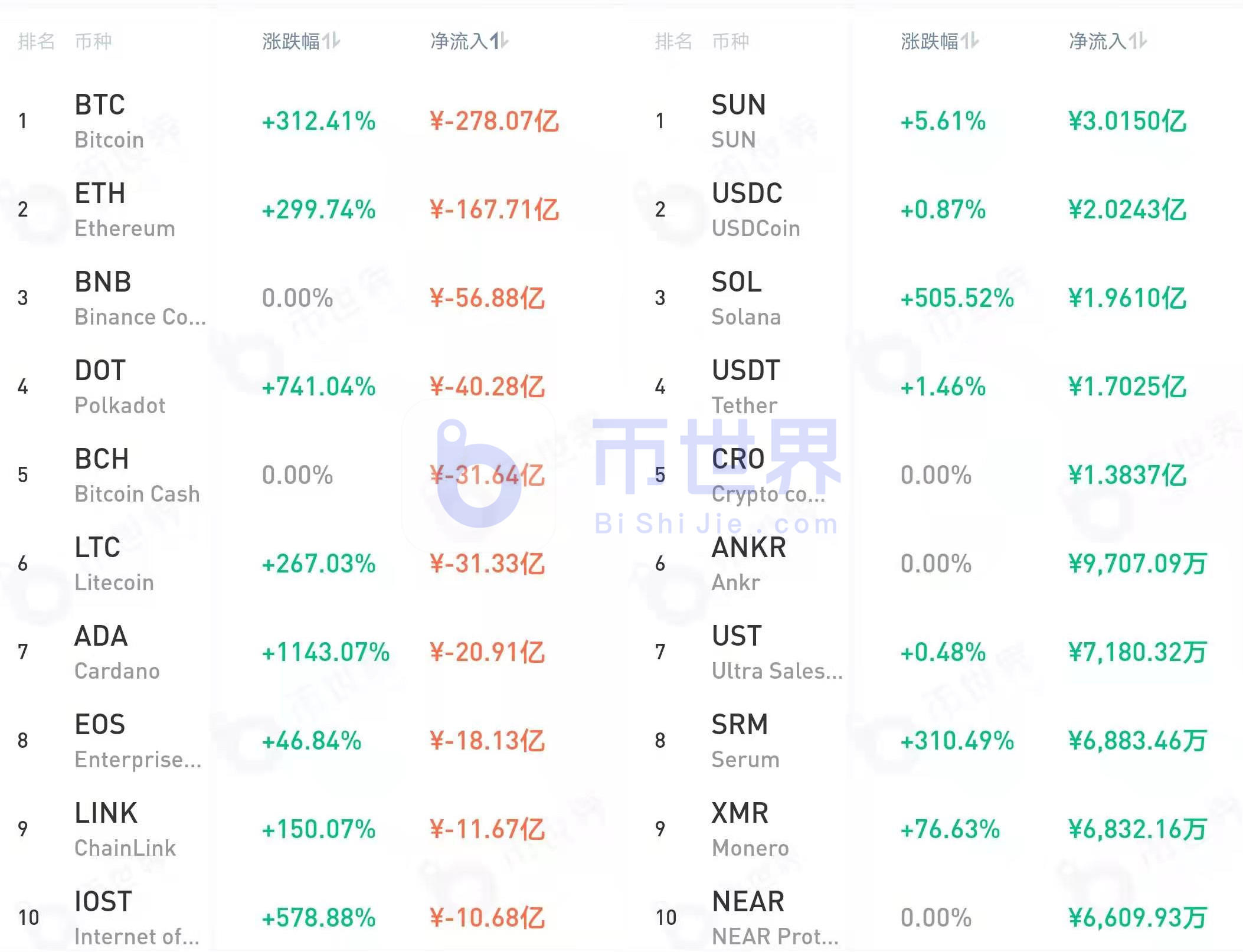Open the BTC Bitcoin row
Screen dimensions: 1243x952
(100, 121)
